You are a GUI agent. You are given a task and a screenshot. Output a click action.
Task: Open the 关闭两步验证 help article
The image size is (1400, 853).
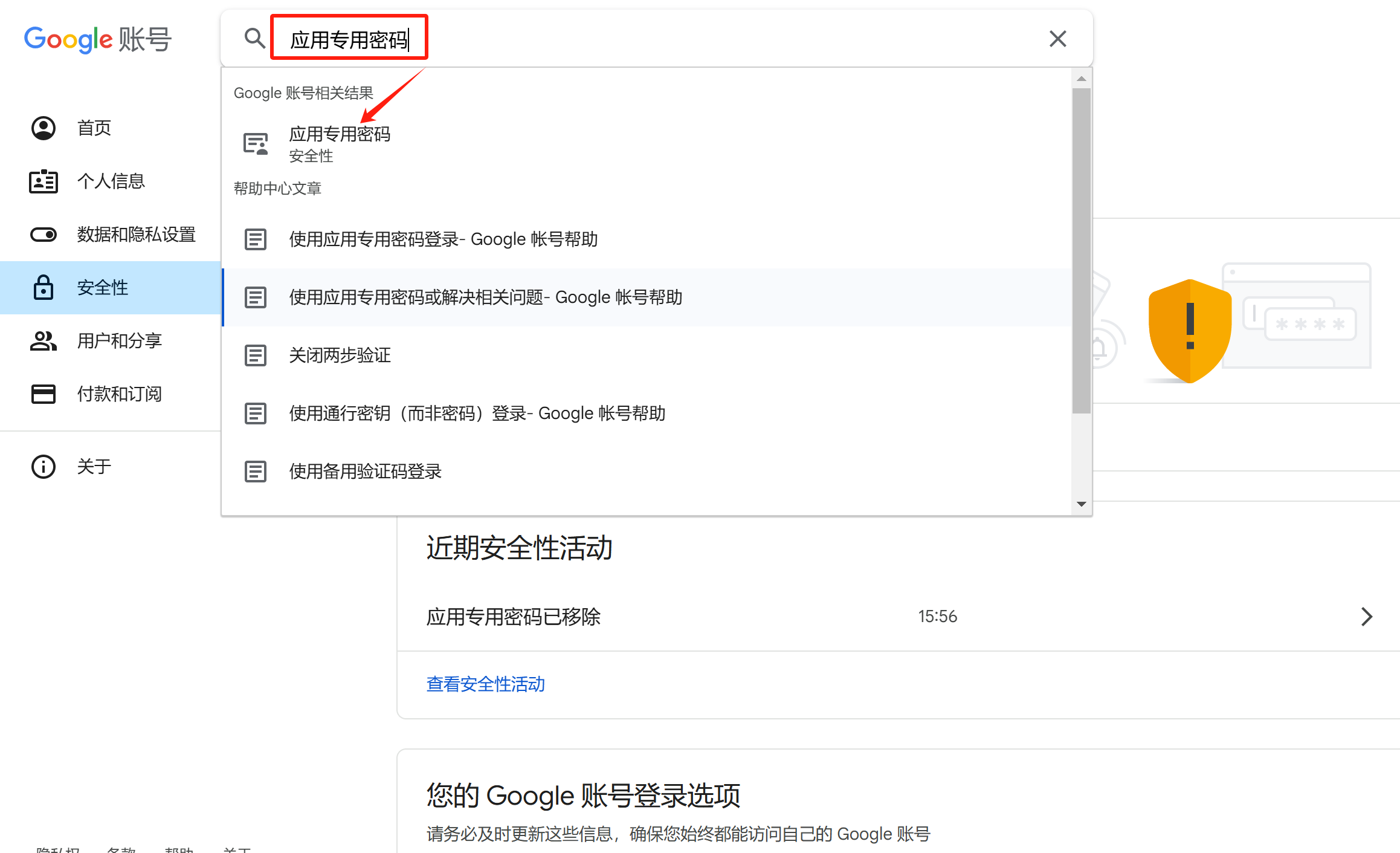pos(647,355)
